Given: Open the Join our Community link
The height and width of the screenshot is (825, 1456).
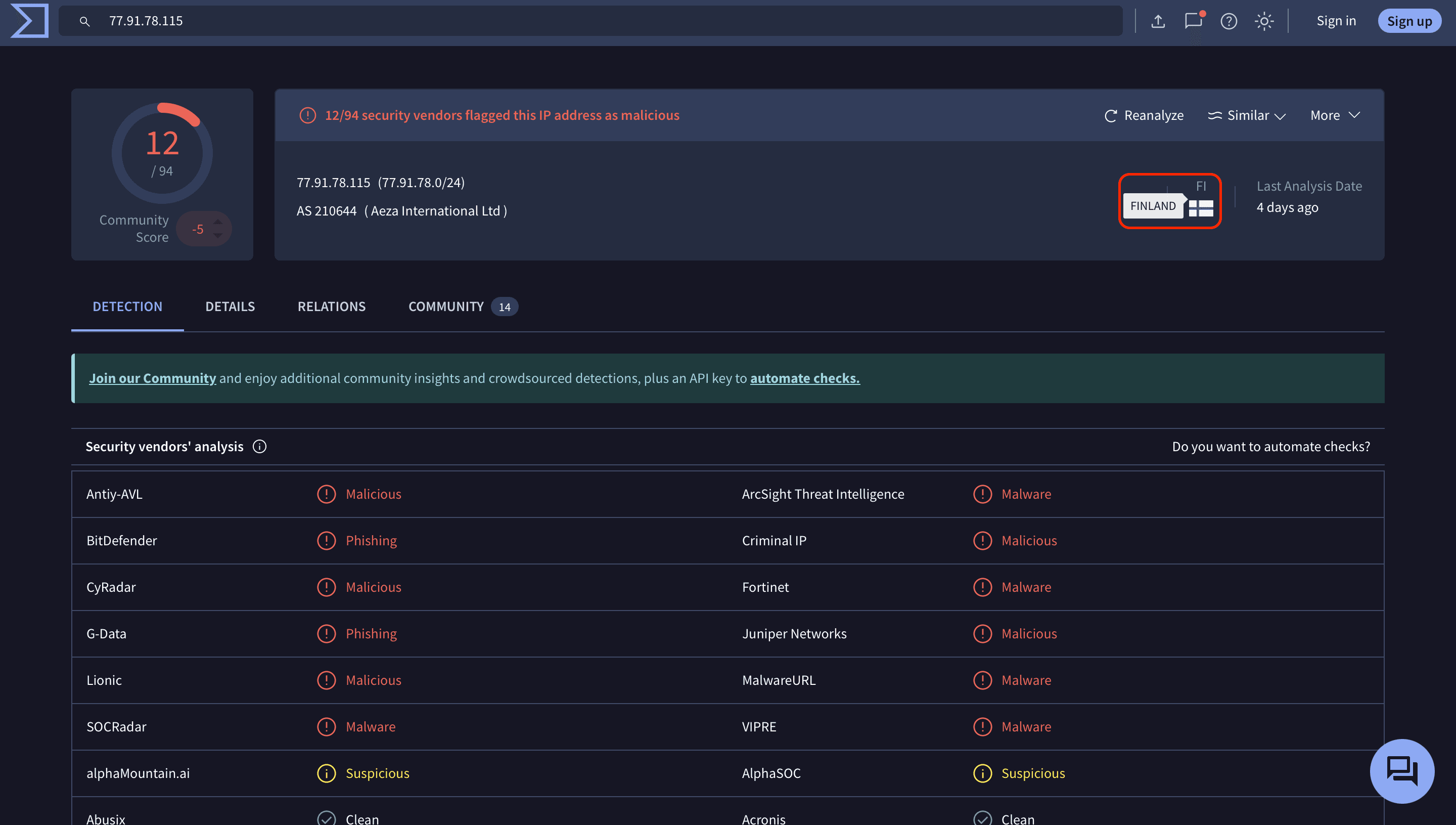Looking at the screenshot, I should [x=152, y=378].
